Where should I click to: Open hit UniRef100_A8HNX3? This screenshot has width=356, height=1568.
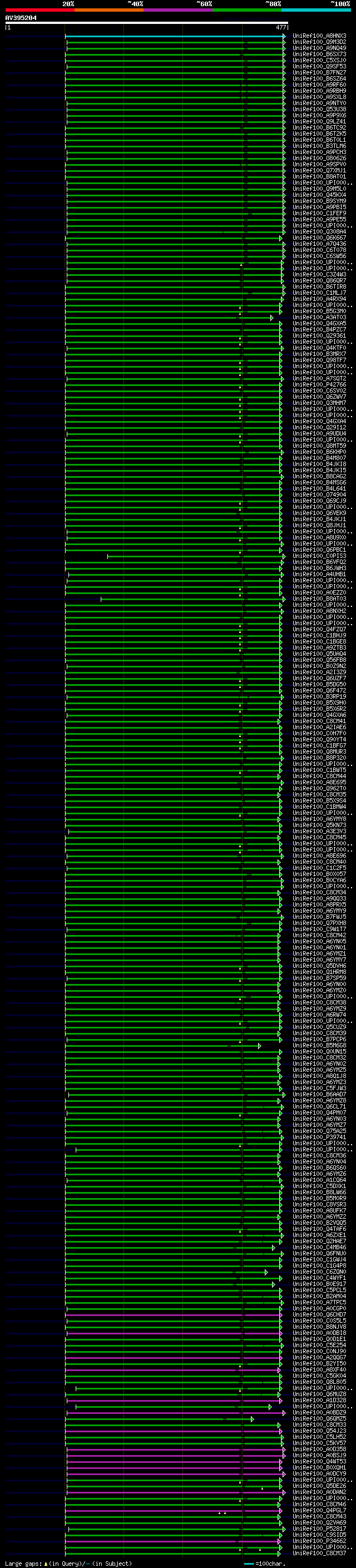tap(319, 36)
